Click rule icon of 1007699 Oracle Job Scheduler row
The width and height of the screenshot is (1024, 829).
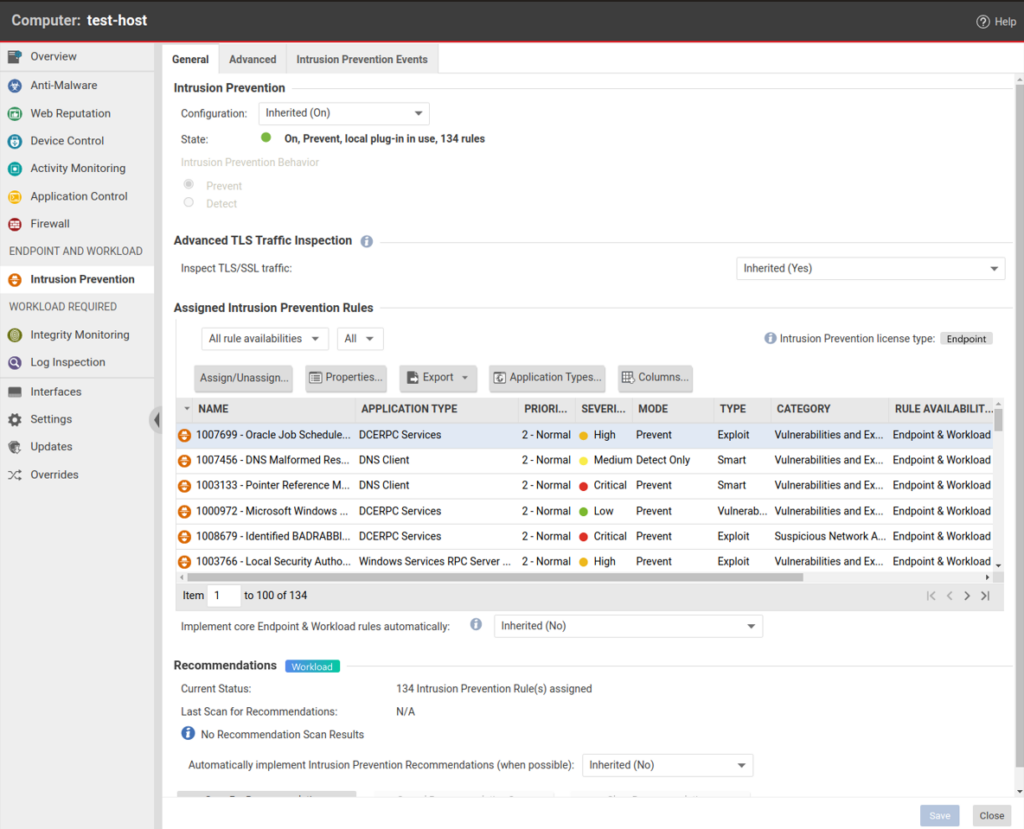pos(185,435)
